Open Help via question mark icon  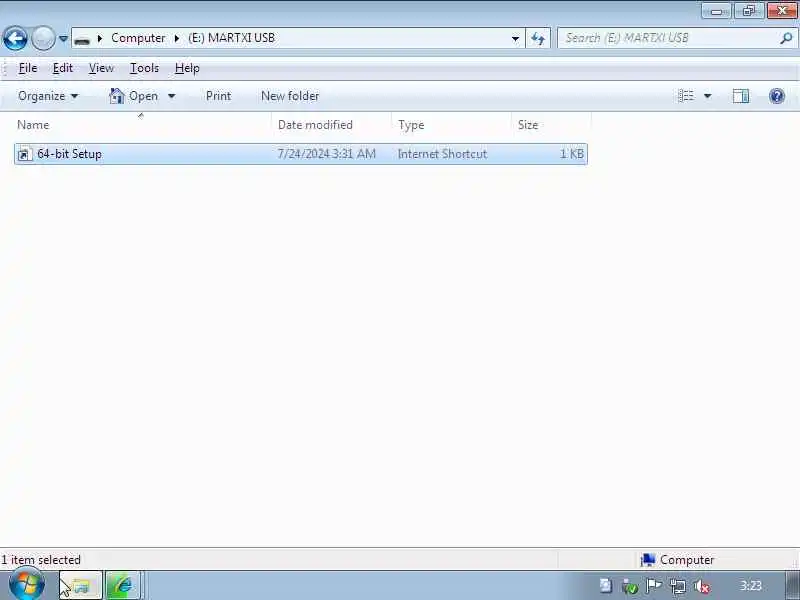pyautogui.click(x=777, y=96)
